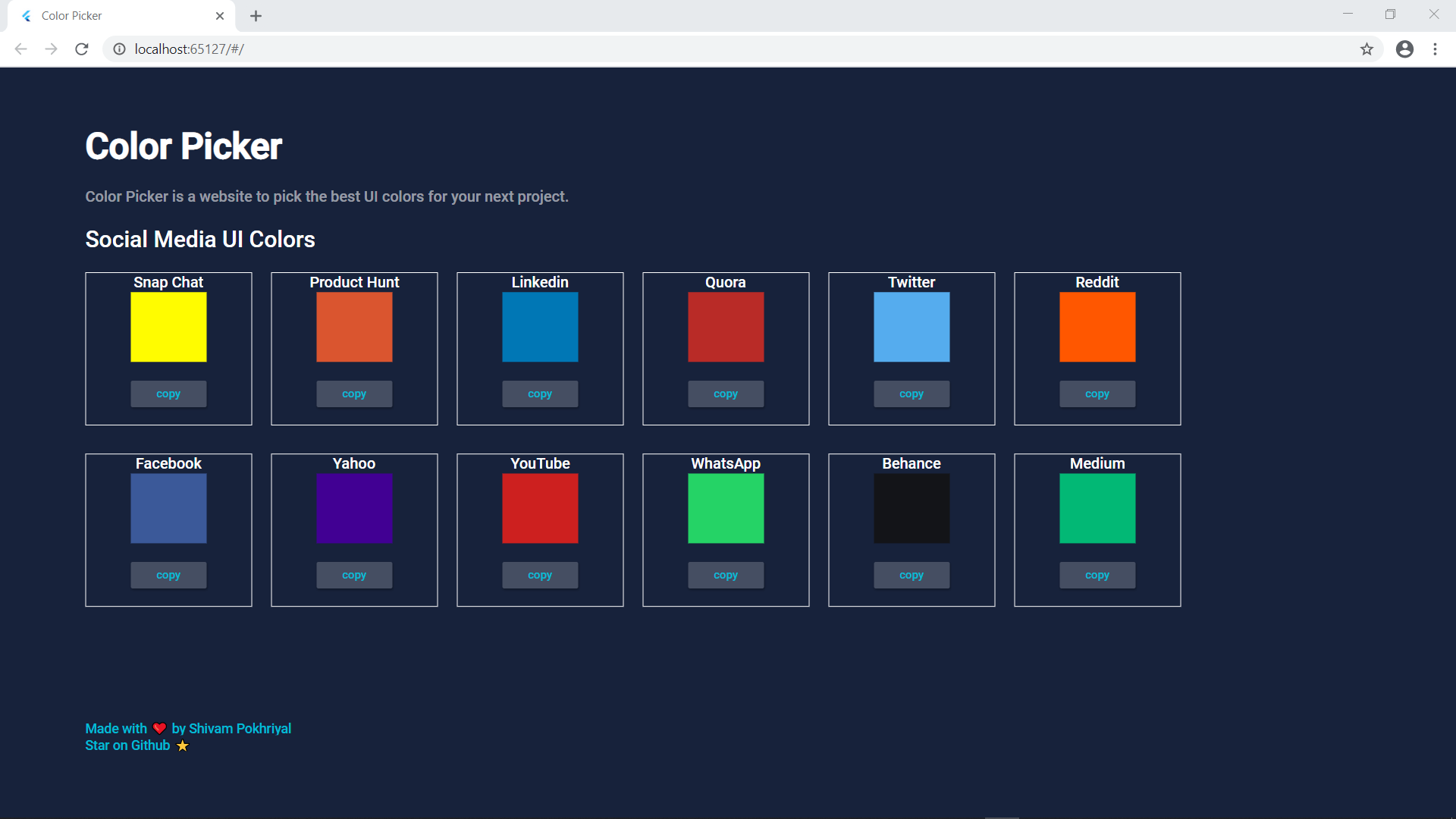Copy the WhatsApp color code
The height and width of the screenshot is (819, 1456).
[x=726, y=575]
